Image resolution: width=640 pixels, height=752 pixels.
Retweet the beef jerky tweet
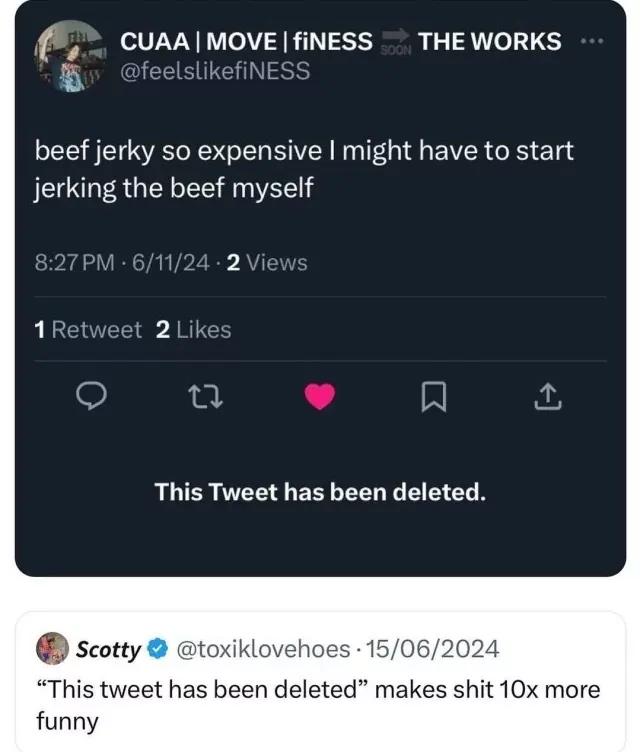(x=205, y=399)
